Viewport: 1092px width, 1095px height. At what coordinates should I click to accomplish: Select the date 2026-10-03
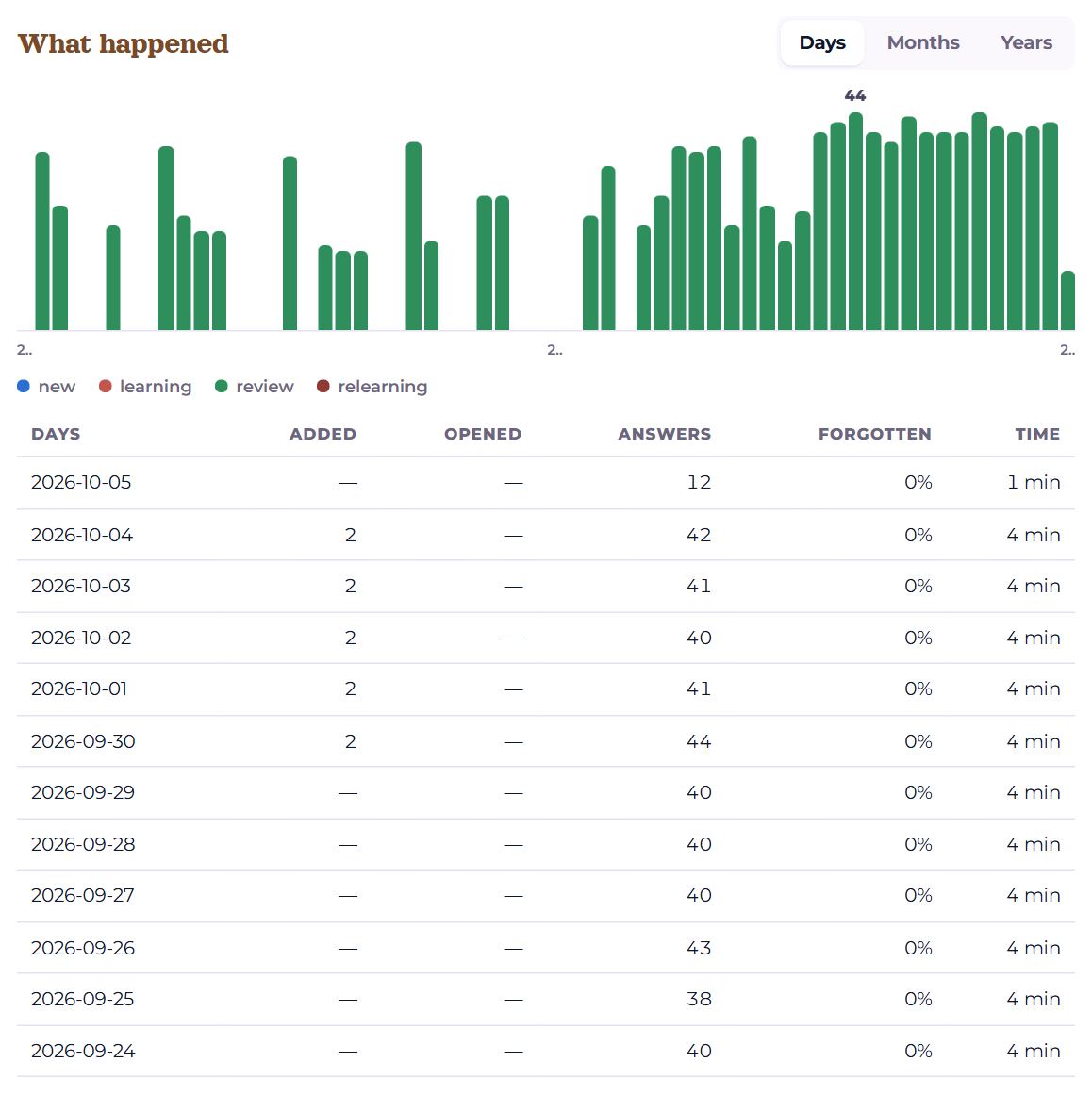coord(81,586)
